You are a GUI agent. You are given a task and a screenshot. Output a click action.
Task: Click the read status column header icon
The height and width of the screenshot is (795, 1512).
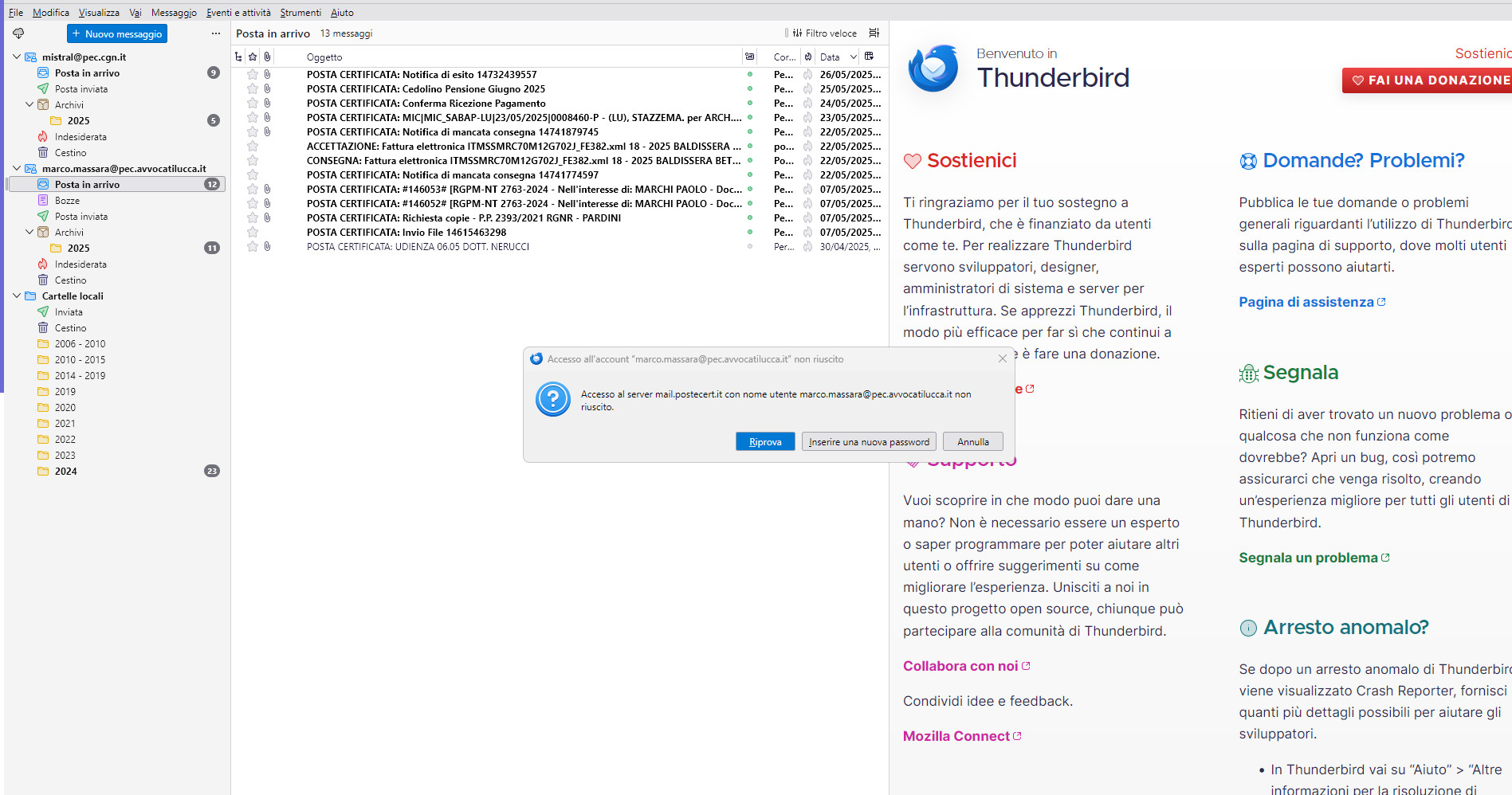[749, 57]
